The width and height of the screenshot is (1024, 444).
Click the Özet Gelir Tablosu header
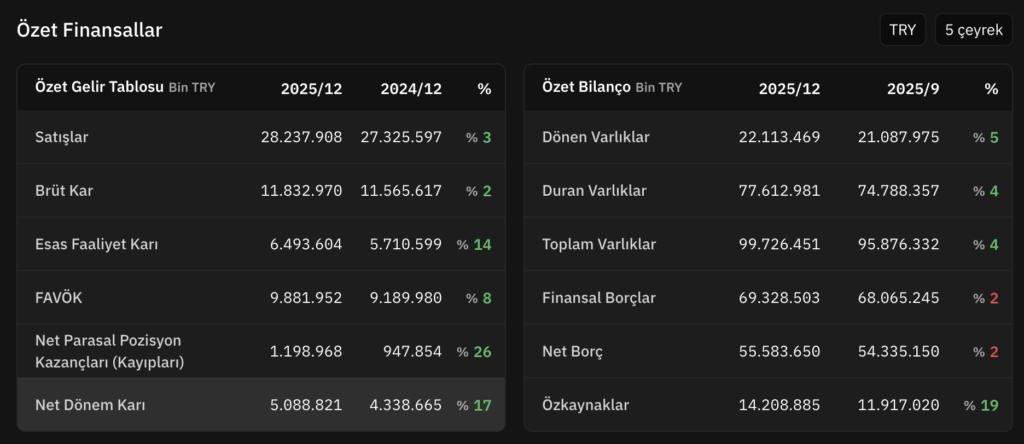tap(98, 87)
